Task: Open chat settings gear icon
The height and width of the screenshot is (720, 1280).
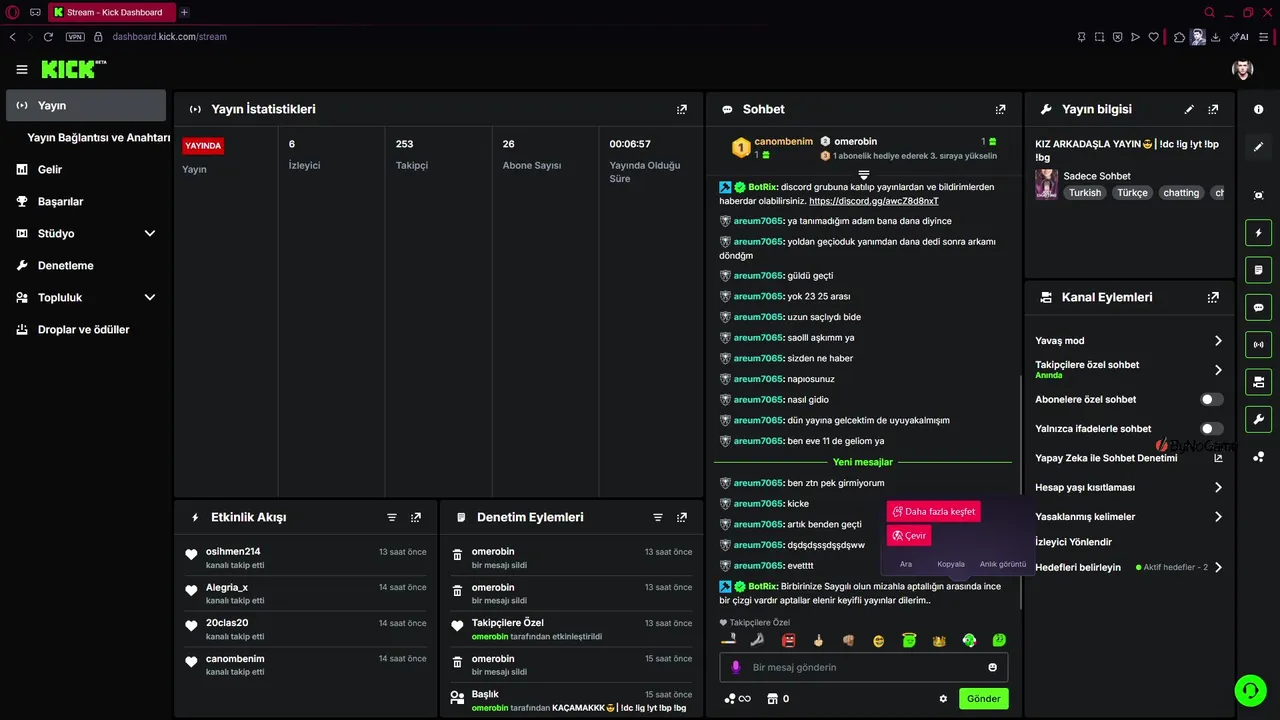Action: (943, 699)
